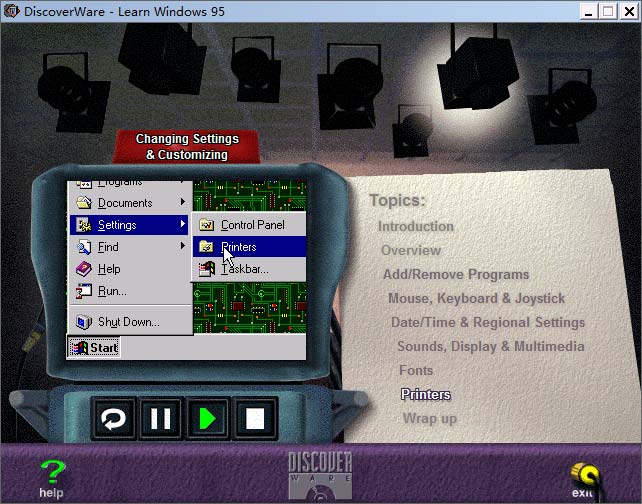Image resolution: width=642 pixels, height=504 pixels.
Task: Minimize the DiscoverWare window
Action: pyautogui.click(x=588, y=11)
